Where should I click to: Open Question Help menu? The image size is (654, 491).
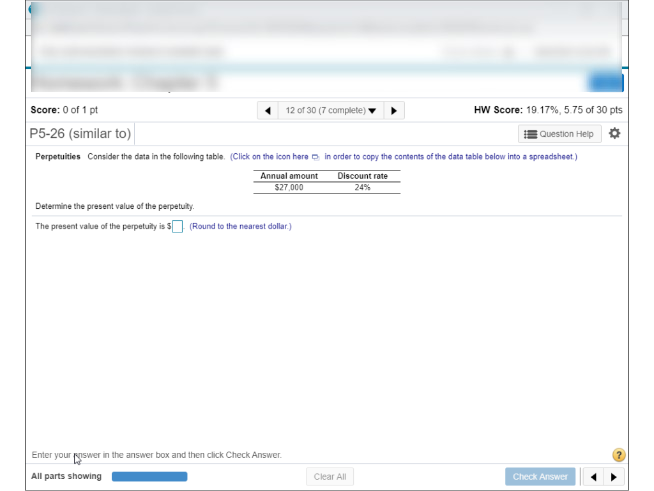tap(560, 134)
